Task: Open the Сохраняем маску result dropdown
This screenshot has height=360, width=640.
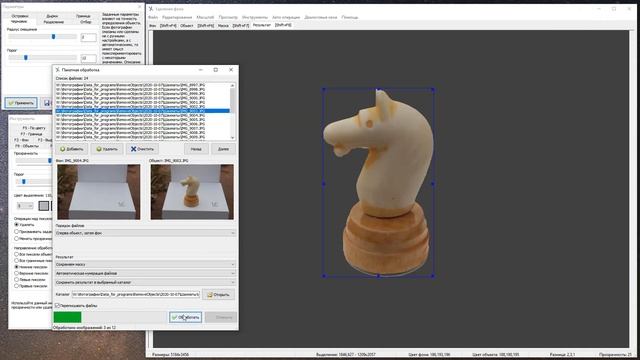Action: click(145, 264)
